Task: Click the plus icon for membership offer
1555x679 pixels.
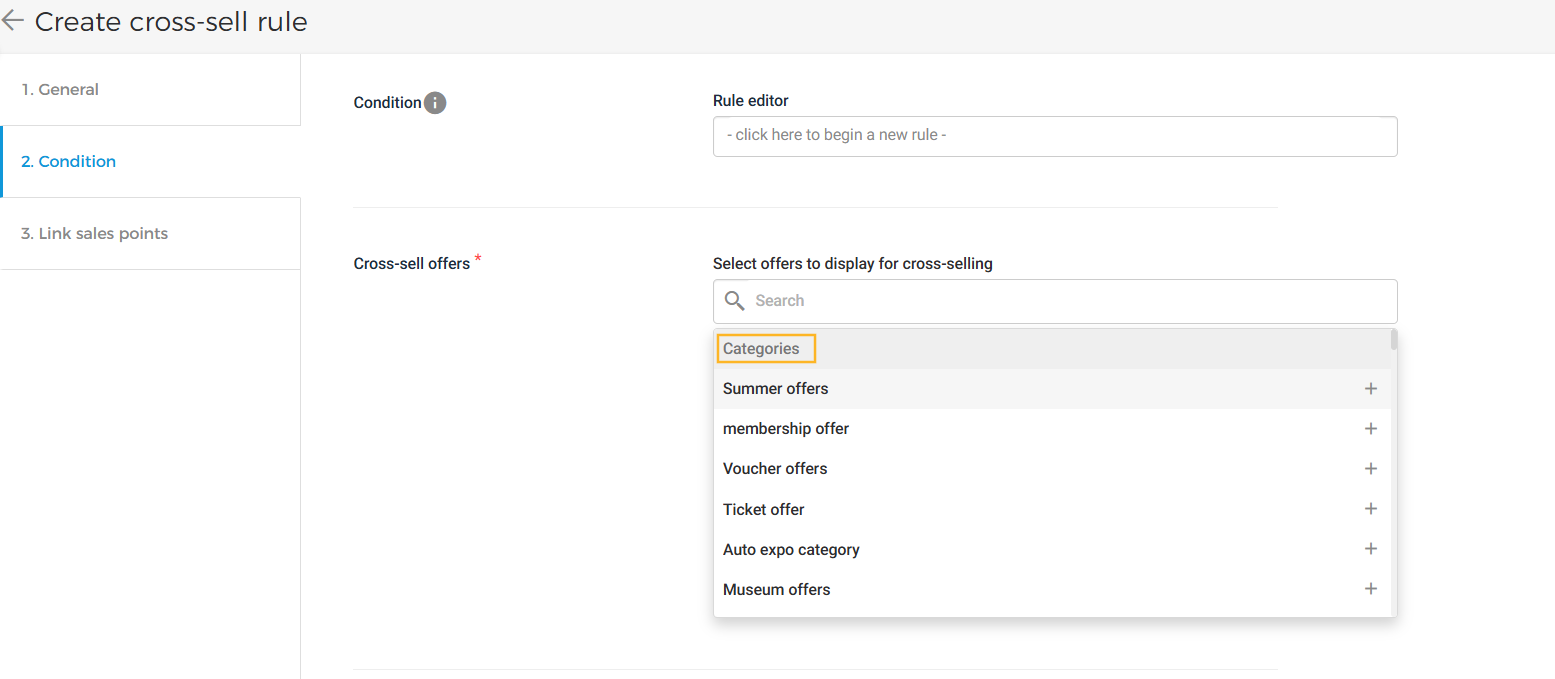Action: [1370, 429]
